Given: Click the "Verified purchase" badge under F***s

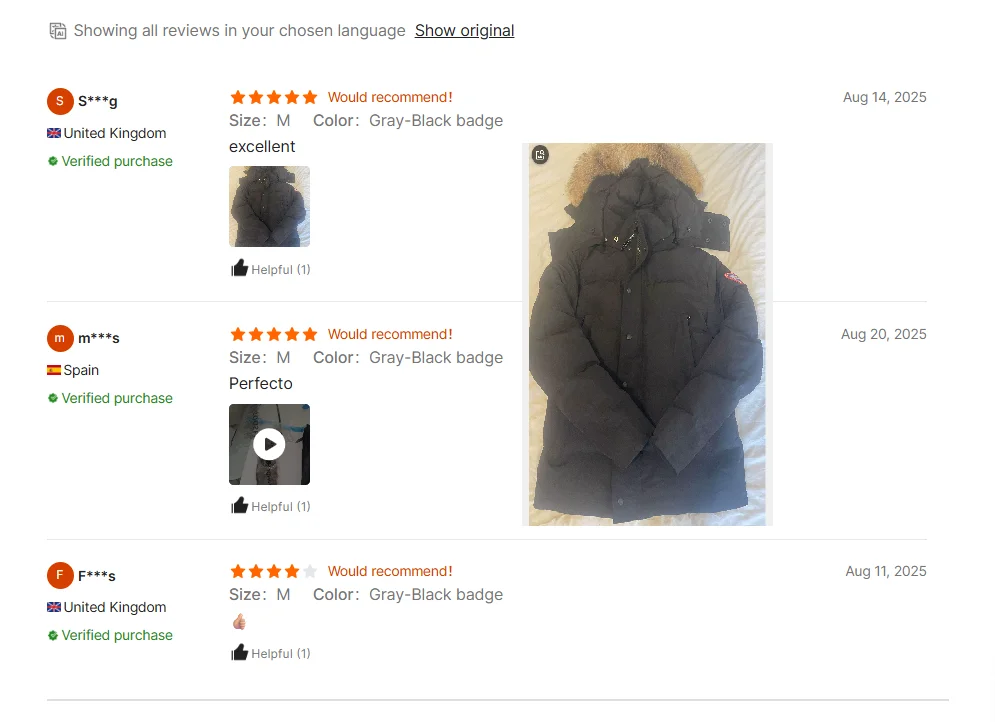Looking at the screenshot, I should (x=110, y=635).
